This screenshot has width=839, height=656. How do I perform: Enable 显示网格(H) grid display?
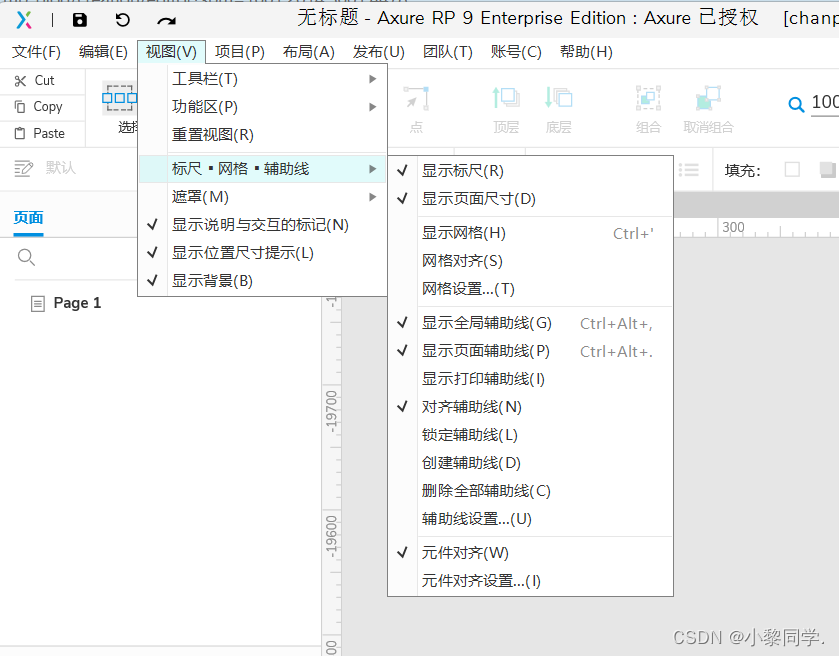pyautogui.click(x=530, y=233)
